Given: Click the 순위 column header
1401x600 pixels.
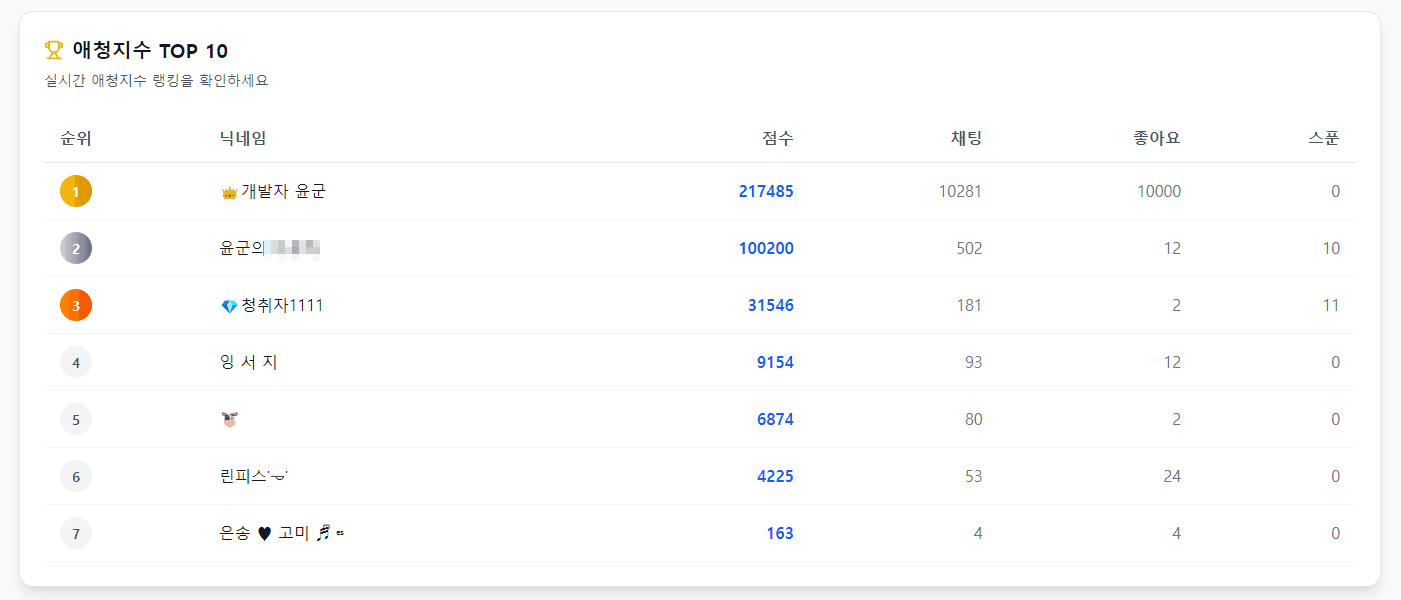Looking at the screenshot, I should point(76,139).
